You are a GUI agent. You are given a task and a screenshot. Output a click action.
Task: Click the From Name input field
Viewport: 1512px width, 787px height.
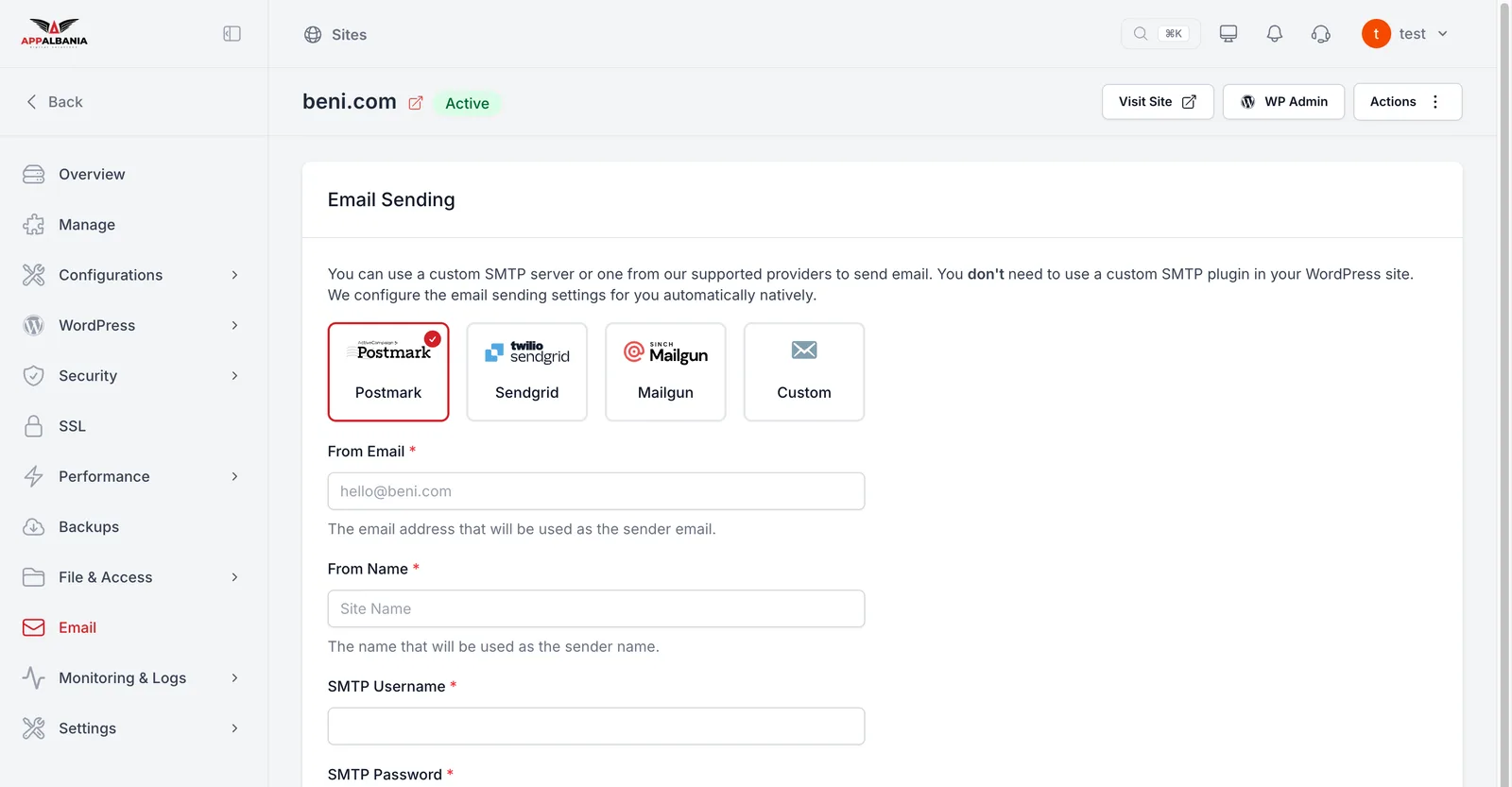coord(596,608)
